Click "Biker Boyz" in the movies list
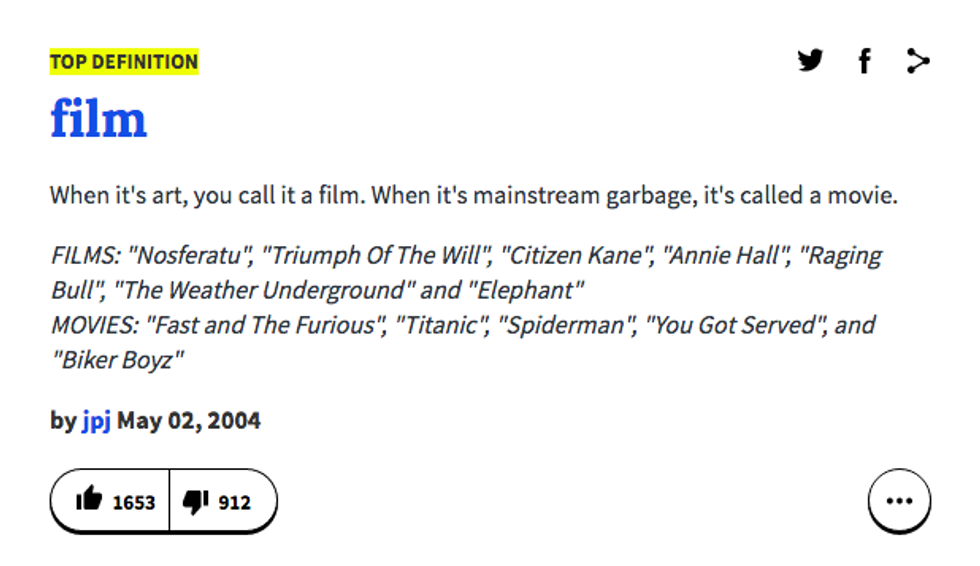The width and height of the screenshot is (980, 566). [x=118, y=360]
